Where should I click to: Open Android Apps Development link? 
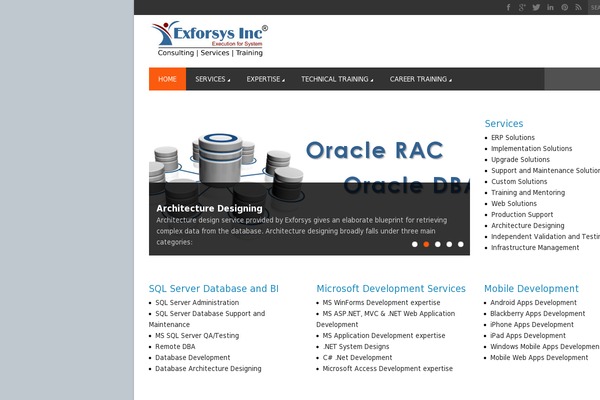coord(533,302)
